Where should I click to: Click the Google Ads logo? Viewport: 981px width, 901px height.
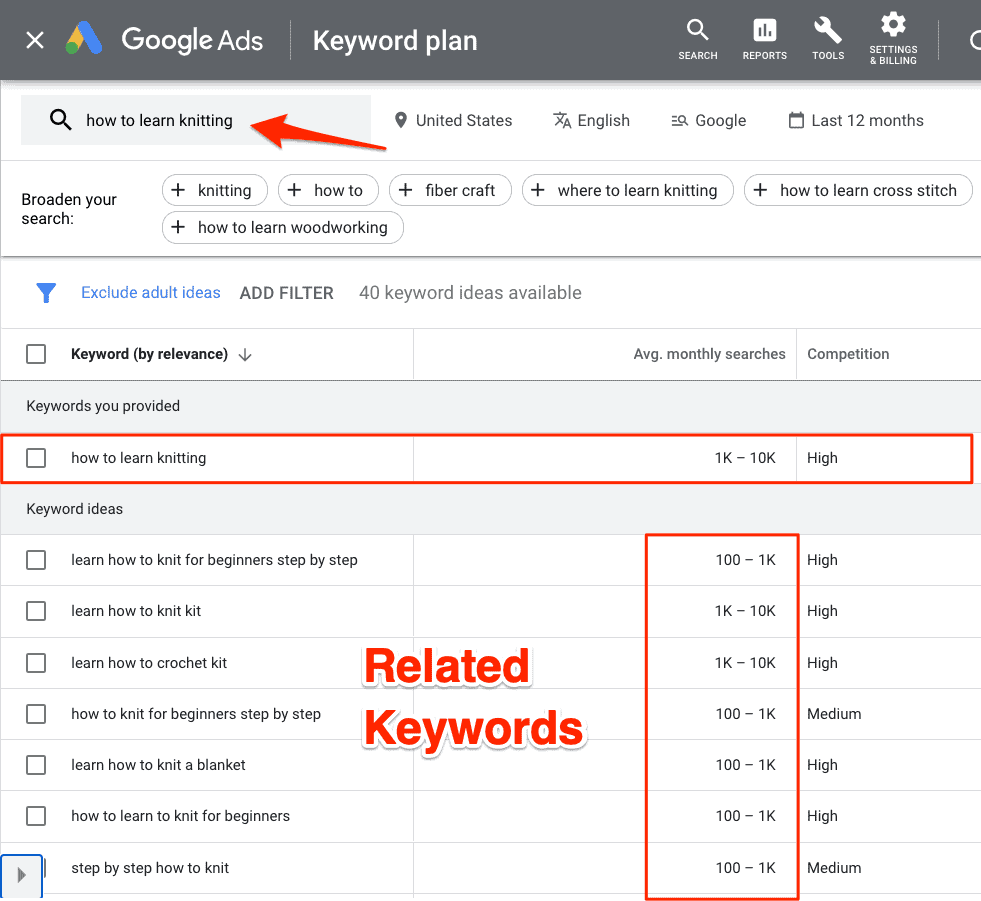(84, 40)
